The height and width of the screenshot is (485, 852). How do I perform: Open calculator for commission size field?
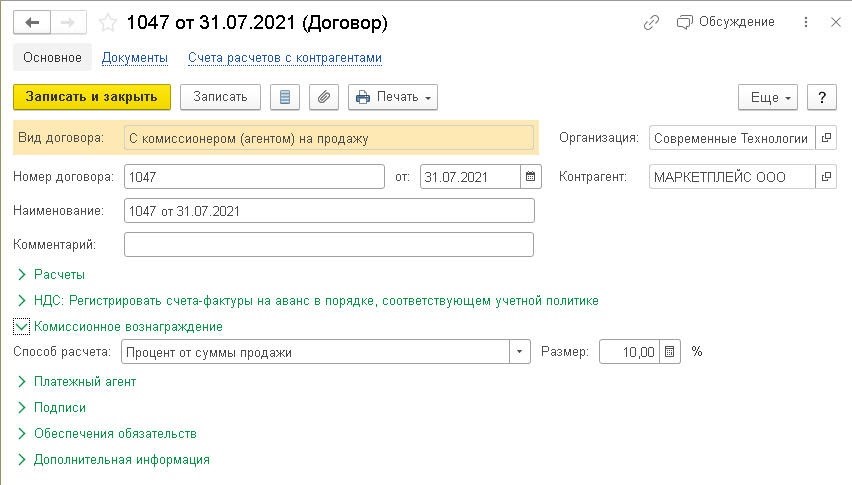pyautogui.click(x=670, y=352)
